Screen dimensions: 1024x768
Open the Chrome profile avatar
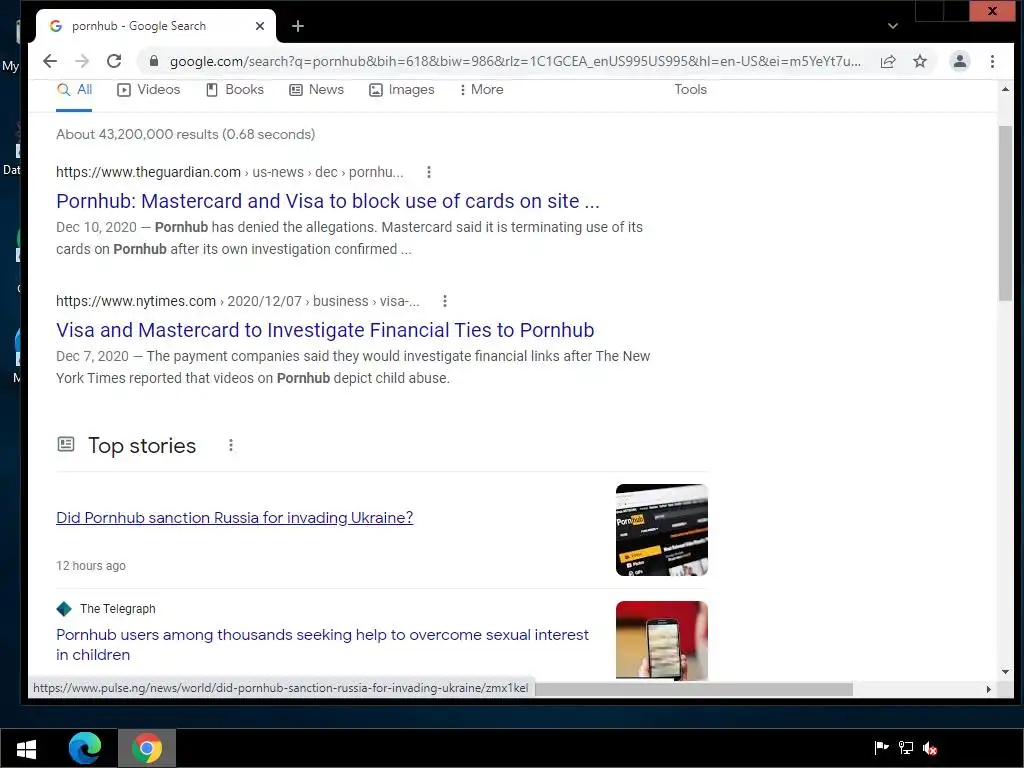(959, 61)
